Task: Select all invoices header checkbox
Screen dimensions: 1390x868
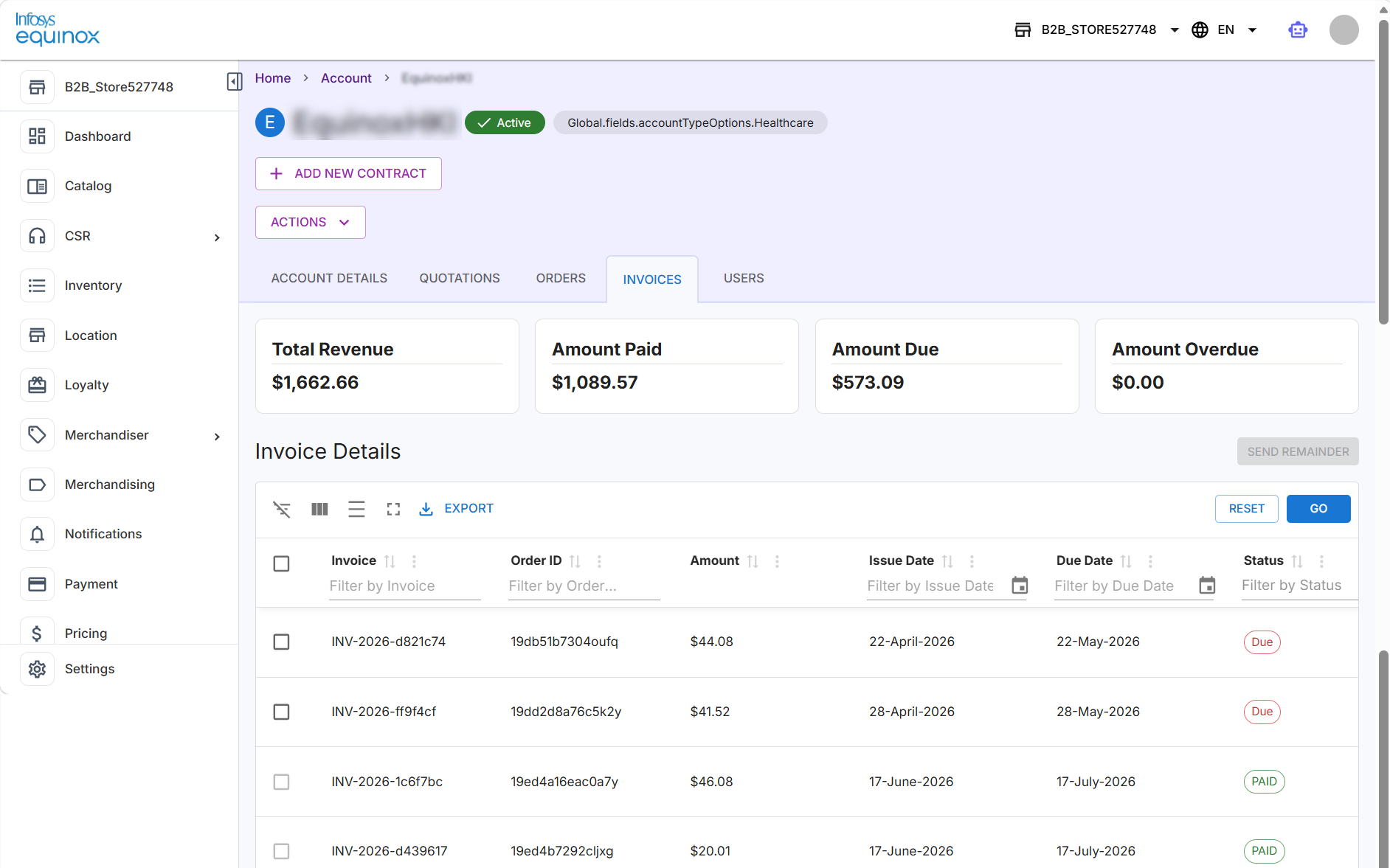Action: coord(281,563)
